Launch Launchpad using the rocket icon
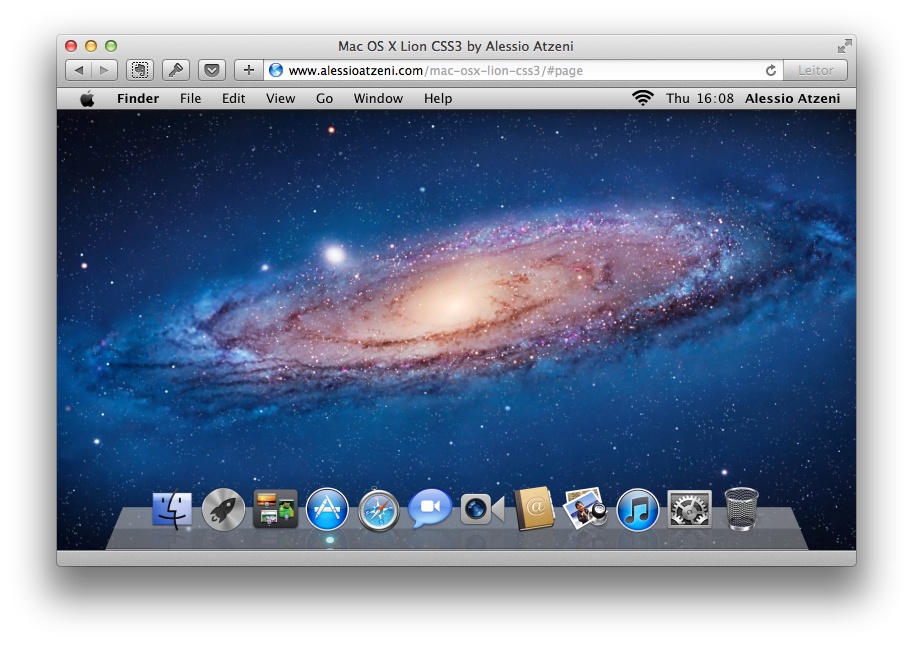Screen dimensions: 913x645 click(x=223, y=509)
